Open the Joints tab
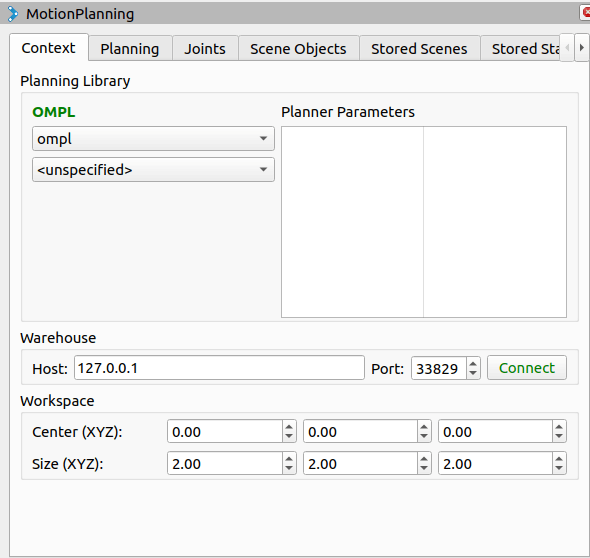590x558 pixels. click(205, 49)
